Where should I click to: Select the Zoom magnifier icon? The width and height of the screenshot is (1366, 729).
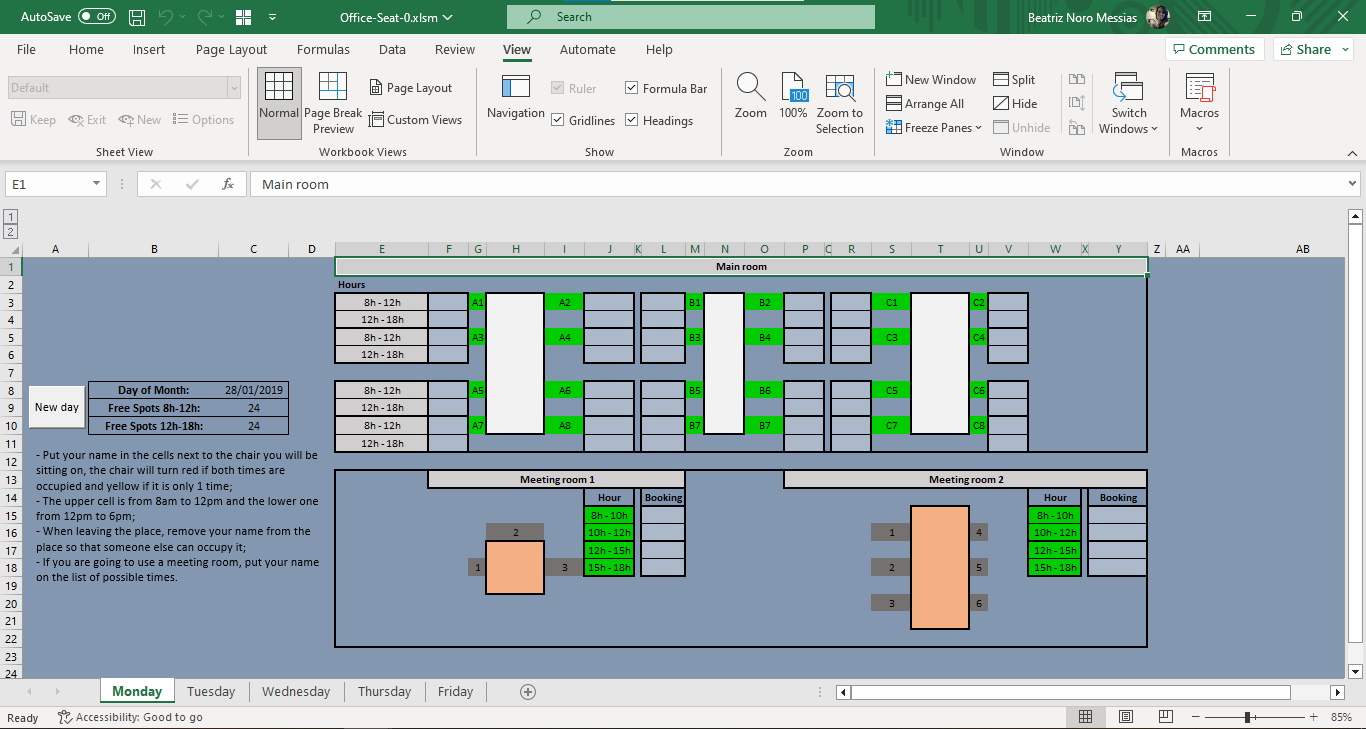tap(750, 95)
